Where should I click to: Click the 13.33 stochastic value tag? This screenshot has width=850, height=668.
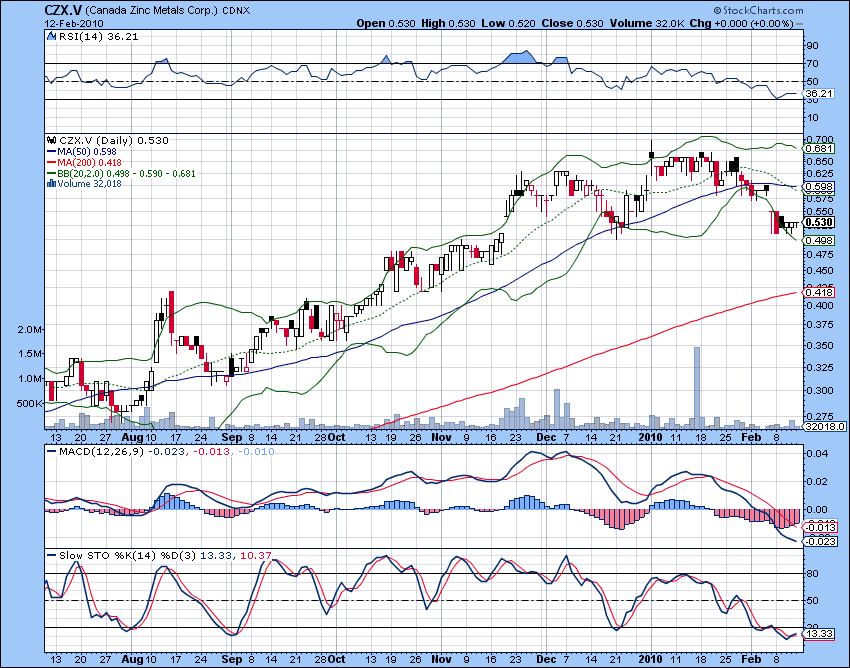(x=819, y=634)
